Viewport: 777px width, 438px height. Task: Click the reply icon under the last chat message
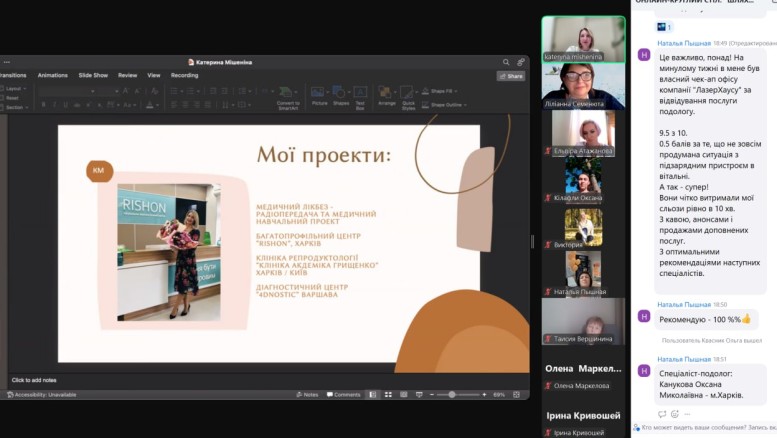(x=662, y=414)
